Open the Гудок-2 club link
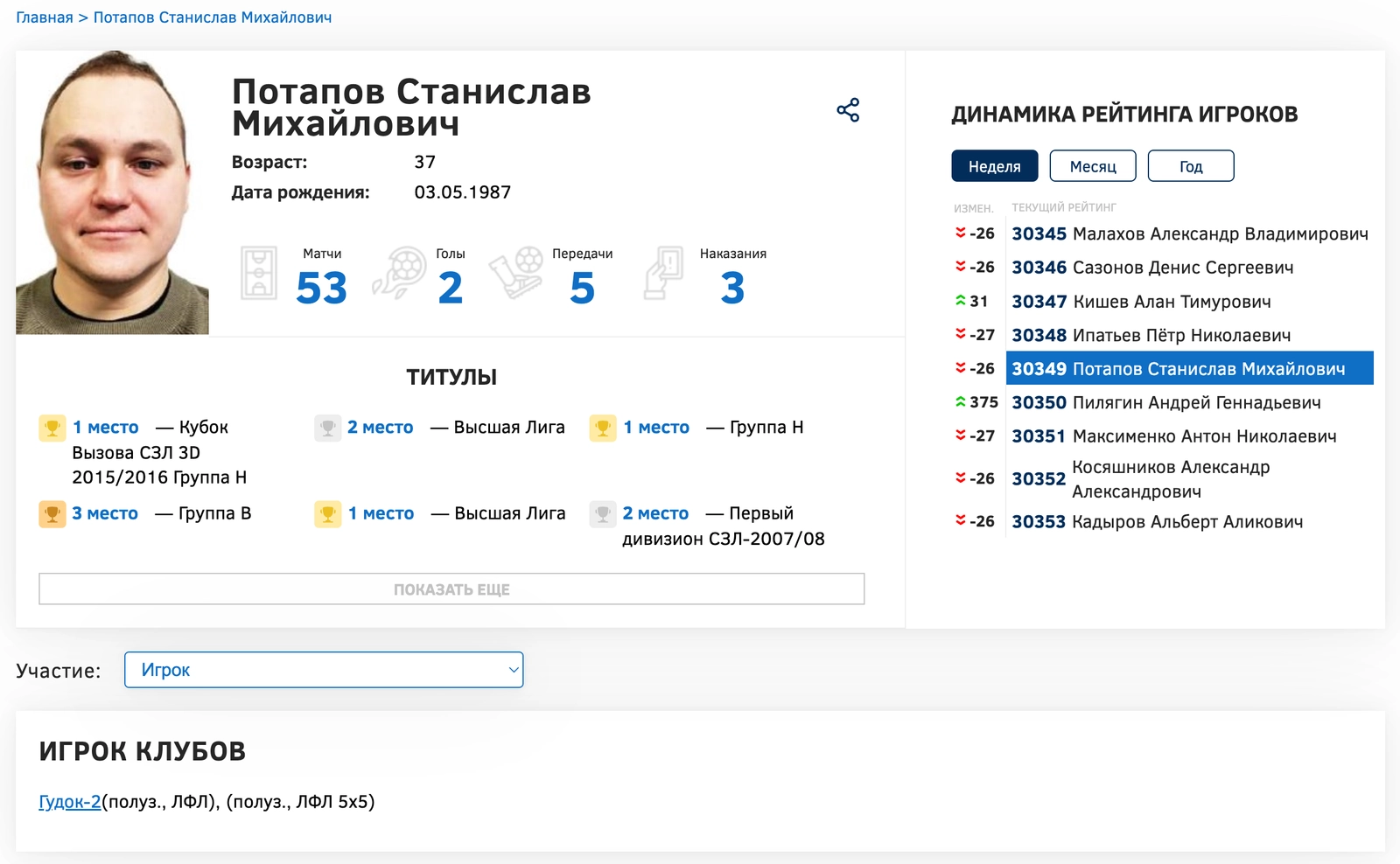The width and height of the screenshot is (1400, 864). click(x=70, y=802)
